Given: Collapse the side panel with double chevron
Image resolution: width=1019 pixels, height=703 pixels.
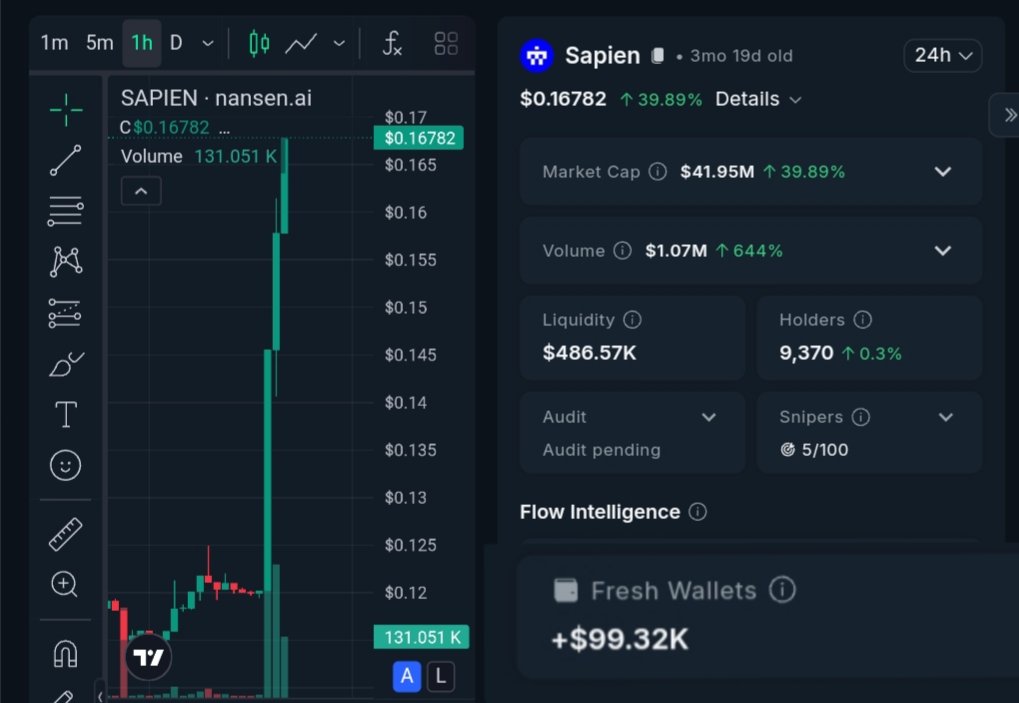Looking at the screenshot, I should (1009, 116).
